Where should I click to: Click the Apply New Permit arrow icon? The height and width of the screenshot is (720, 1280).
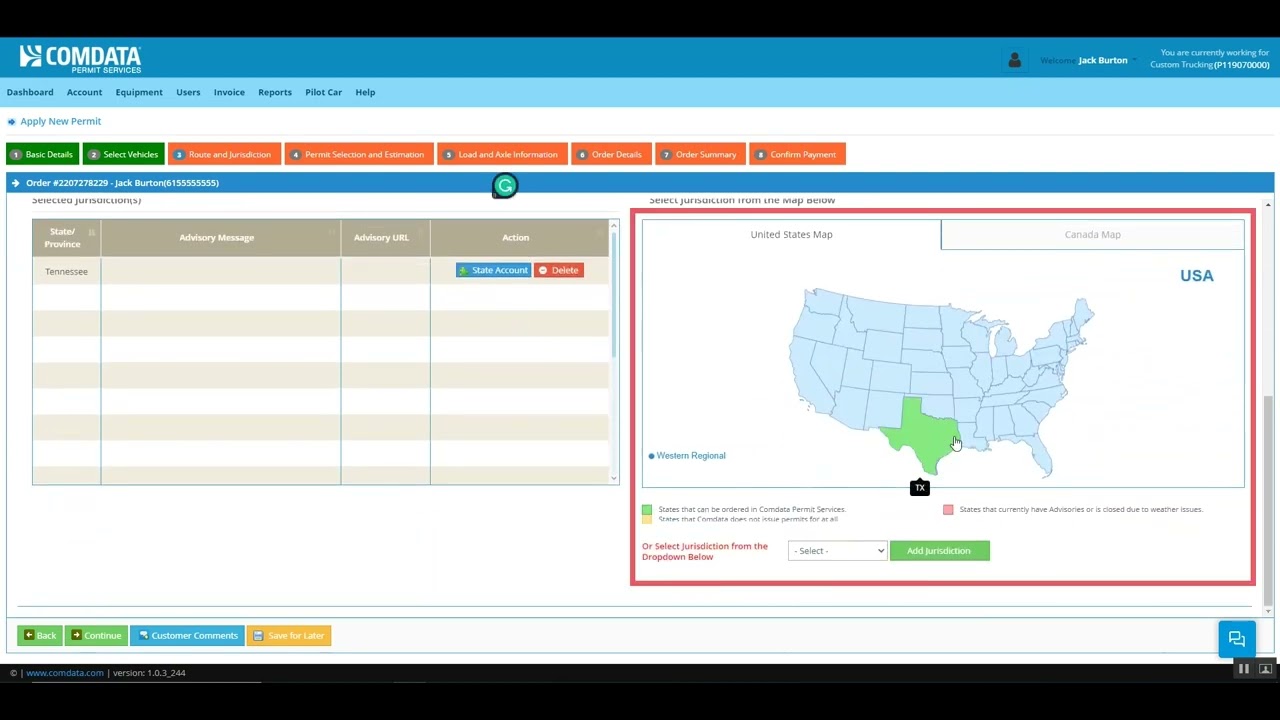12,122
